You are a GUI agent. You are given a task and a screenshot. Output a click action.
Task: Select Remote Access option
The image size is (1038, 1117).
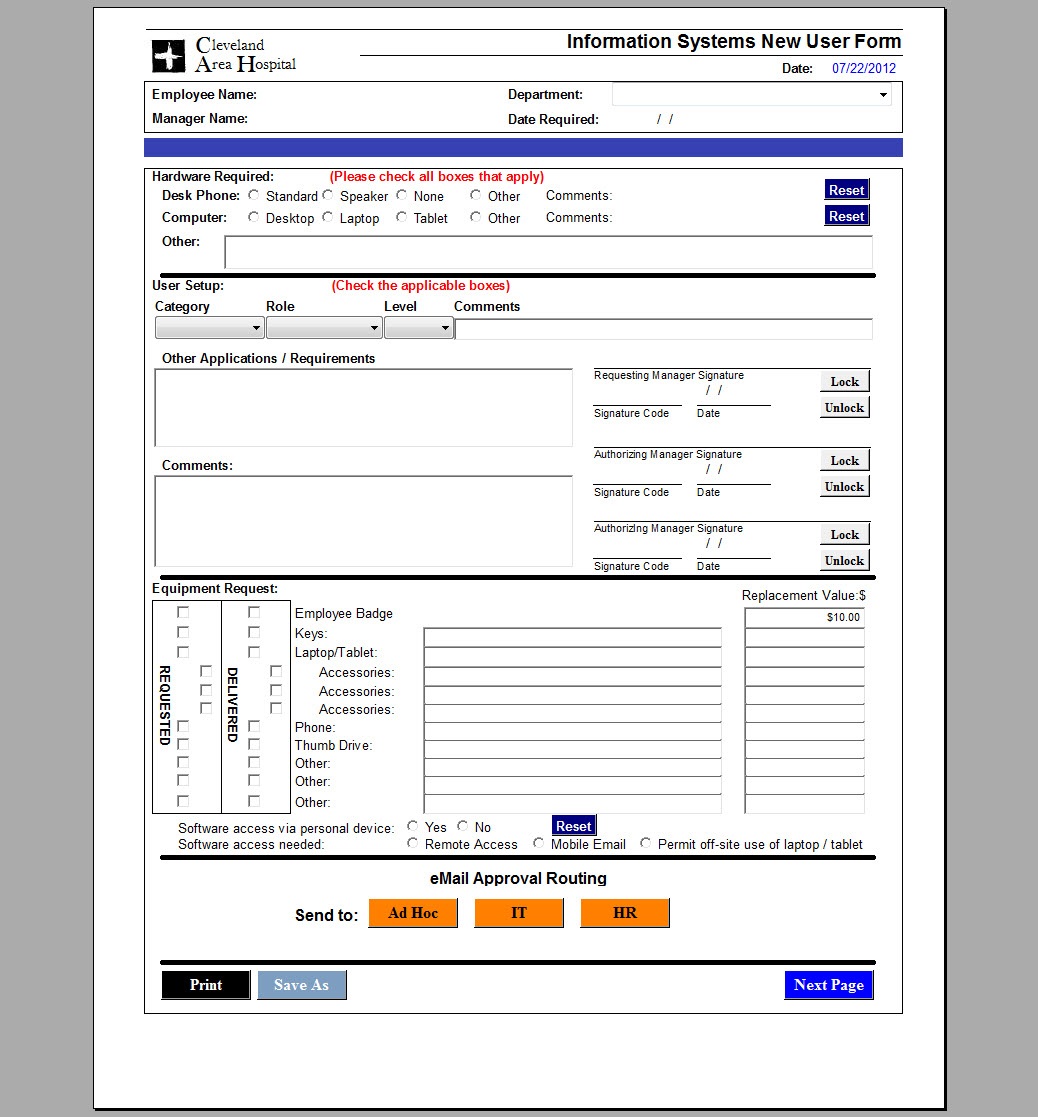tap(412, 843)
